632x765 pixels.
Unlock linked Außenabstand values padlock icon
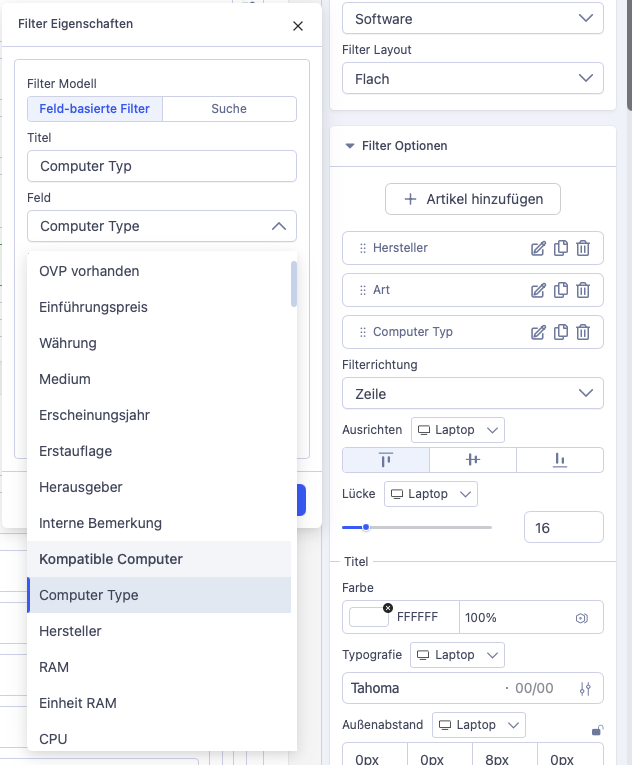[x=597, y=730]
